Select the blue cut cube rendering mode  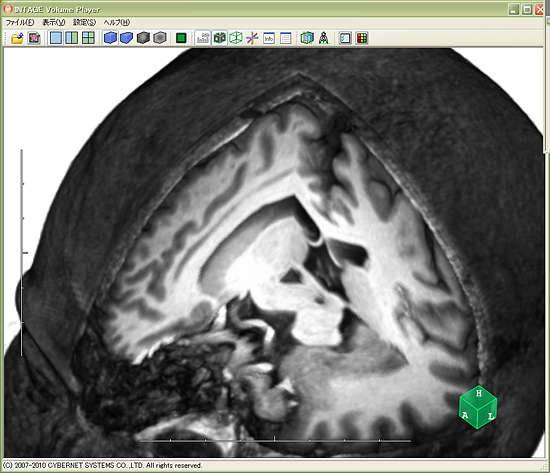[127, 38]
